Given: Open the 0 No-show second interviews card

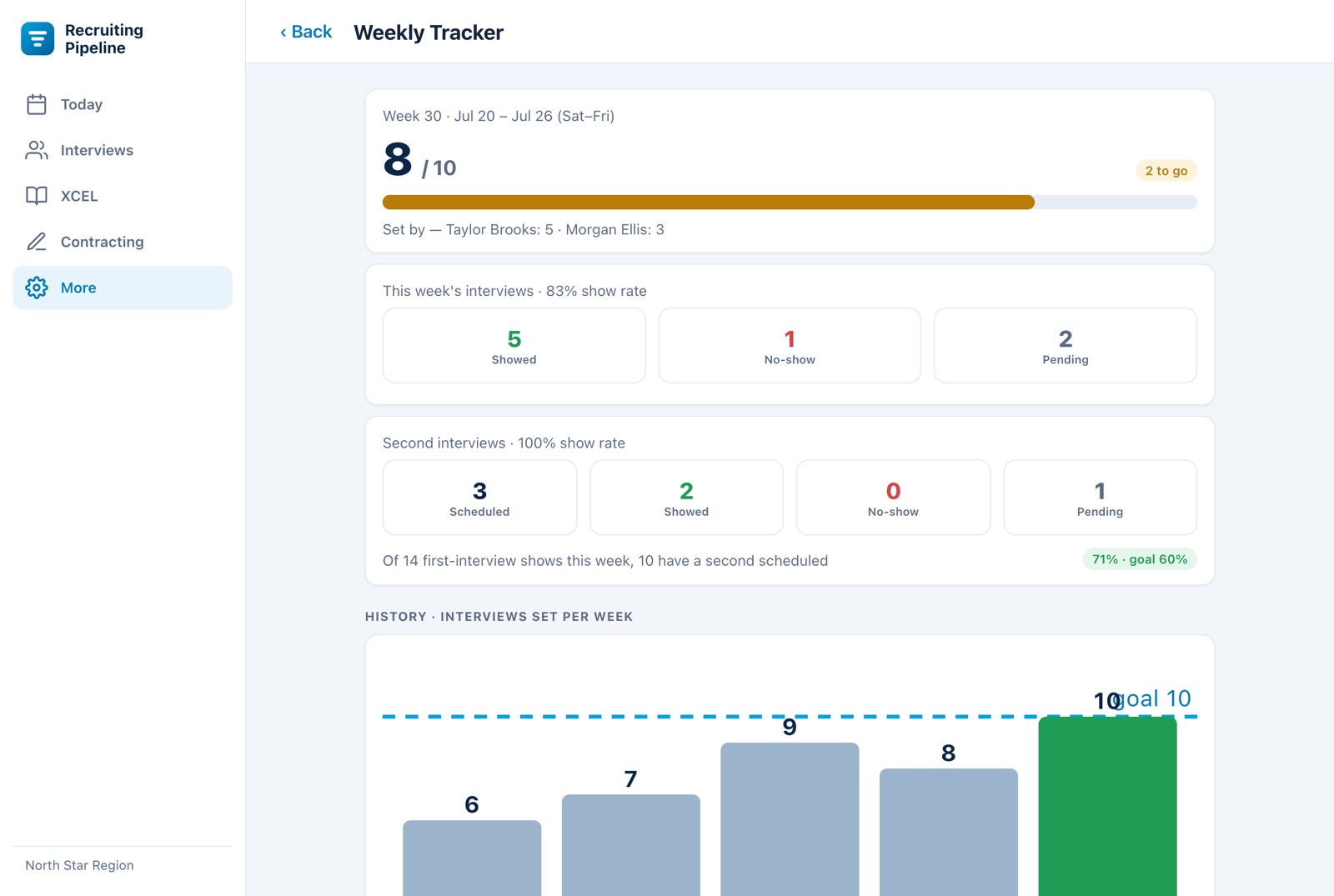Looking at the screenshot, I should coord(893,498).
